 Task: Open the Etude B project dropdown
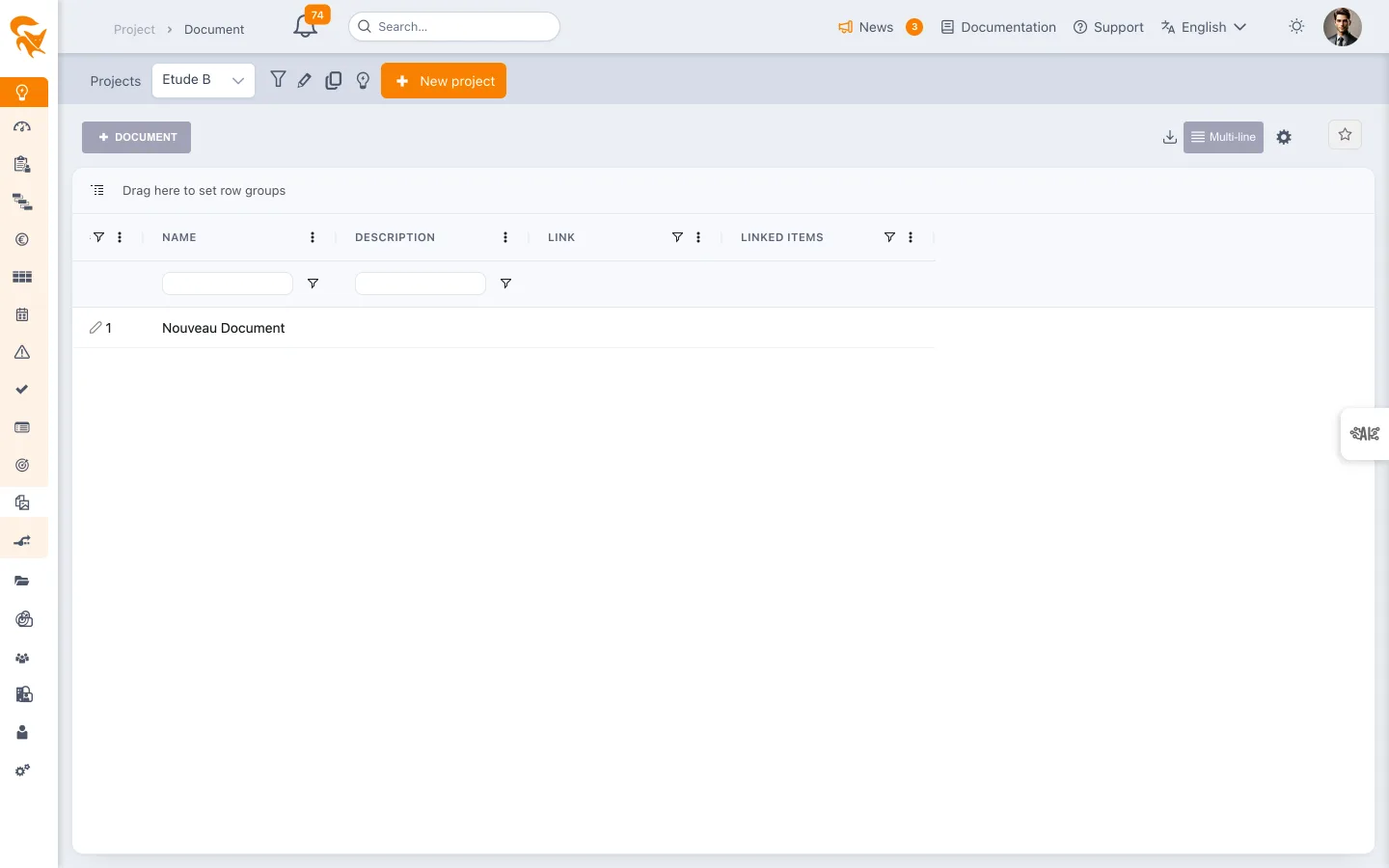coord(204,81)
